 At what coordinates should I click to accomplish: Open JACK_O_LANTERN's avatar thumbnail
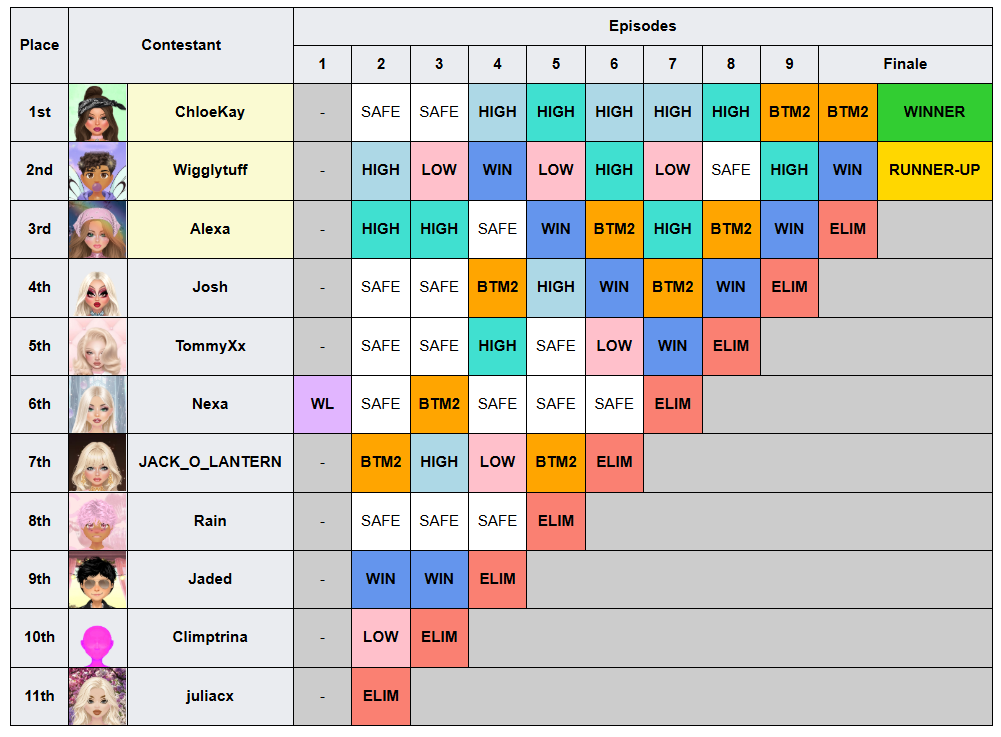click(x=98, y=463)
